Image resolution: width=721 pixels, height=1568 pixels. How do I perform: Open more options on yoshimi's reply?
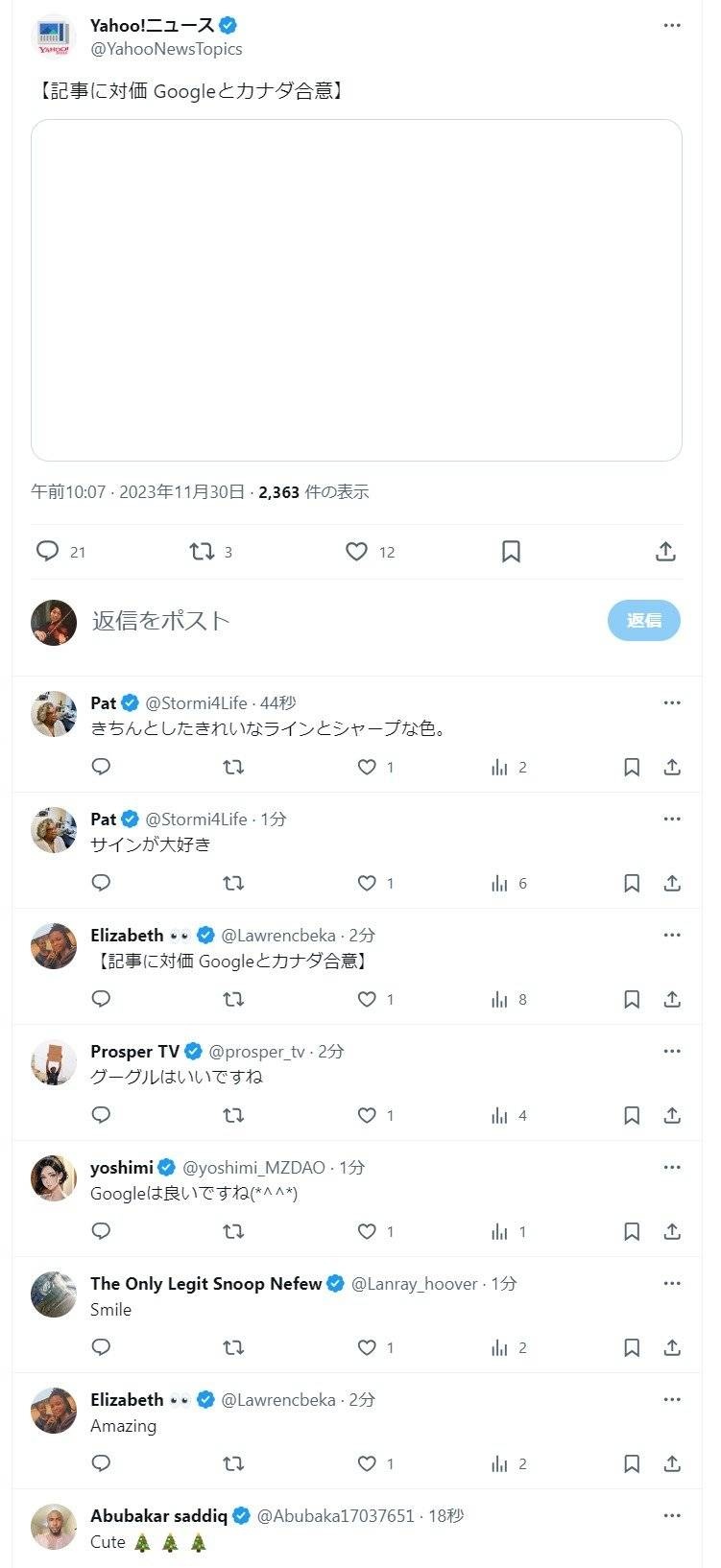click(672, 1167)
